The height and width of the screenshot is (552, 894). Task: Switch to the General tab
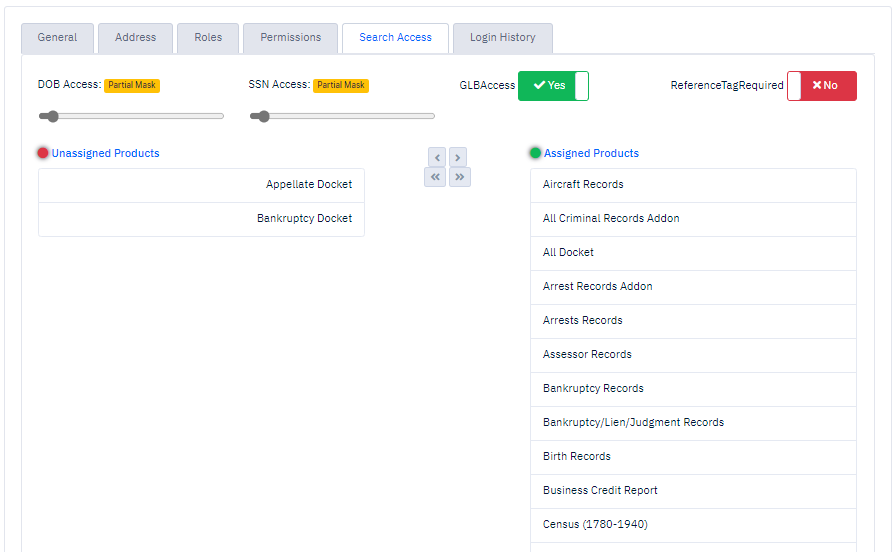click(x=57, y=38)
